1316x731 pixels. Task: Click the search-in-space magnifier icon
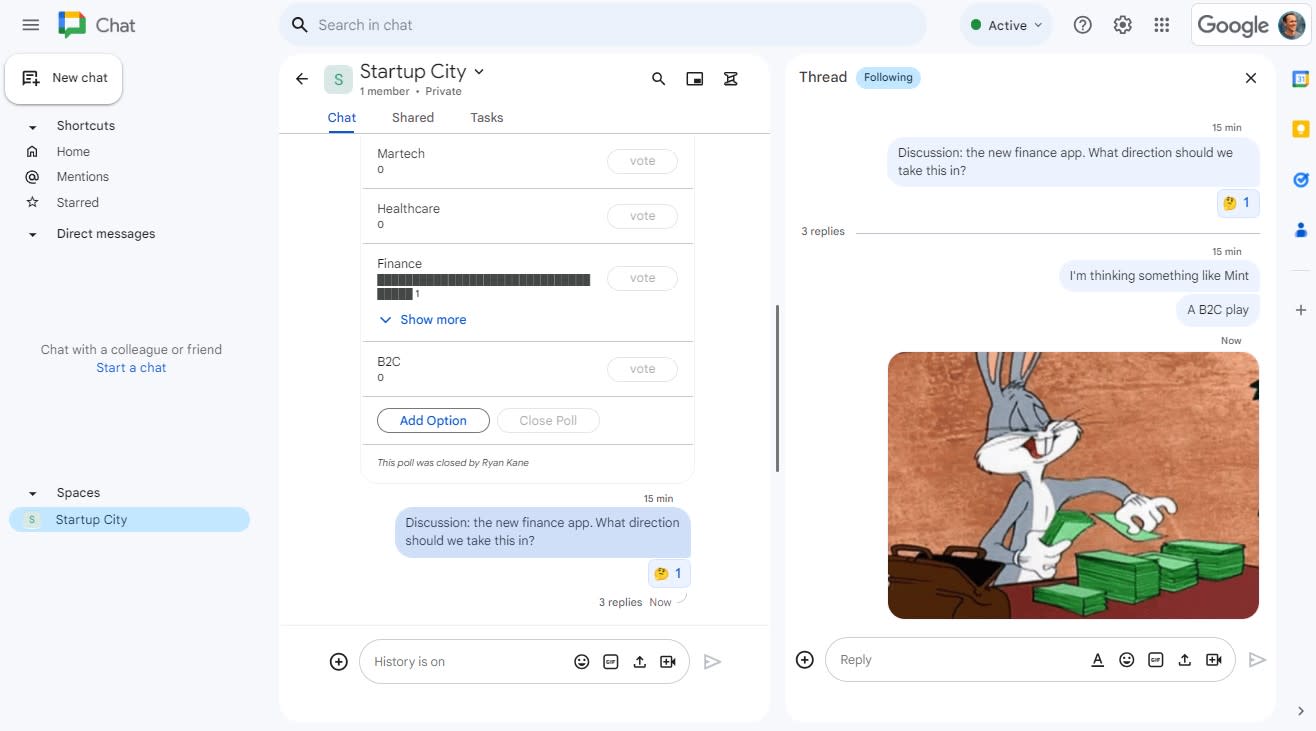tap(658, 78)
